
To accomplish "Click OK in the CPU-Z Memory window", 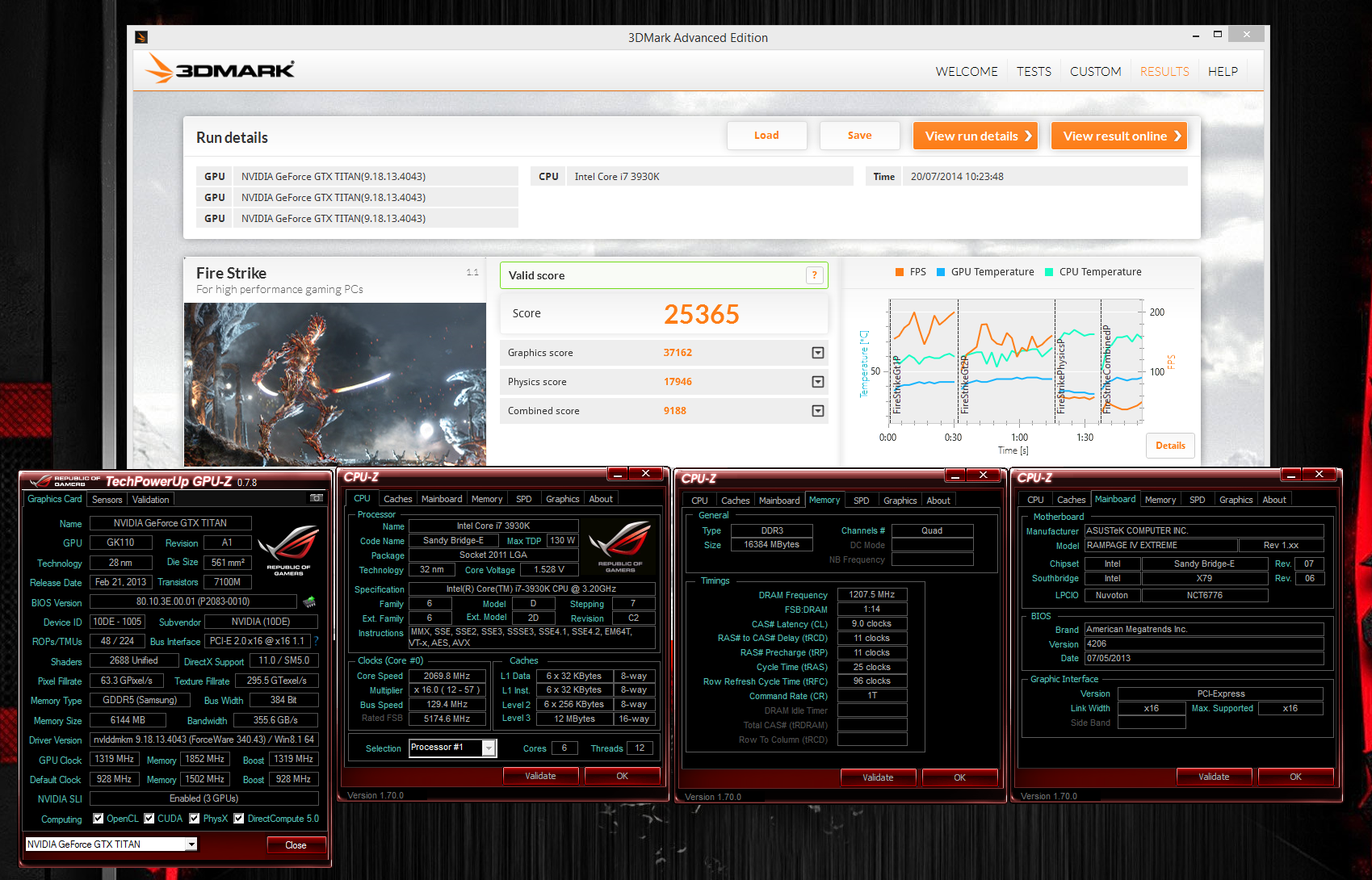I will [959, 777].
